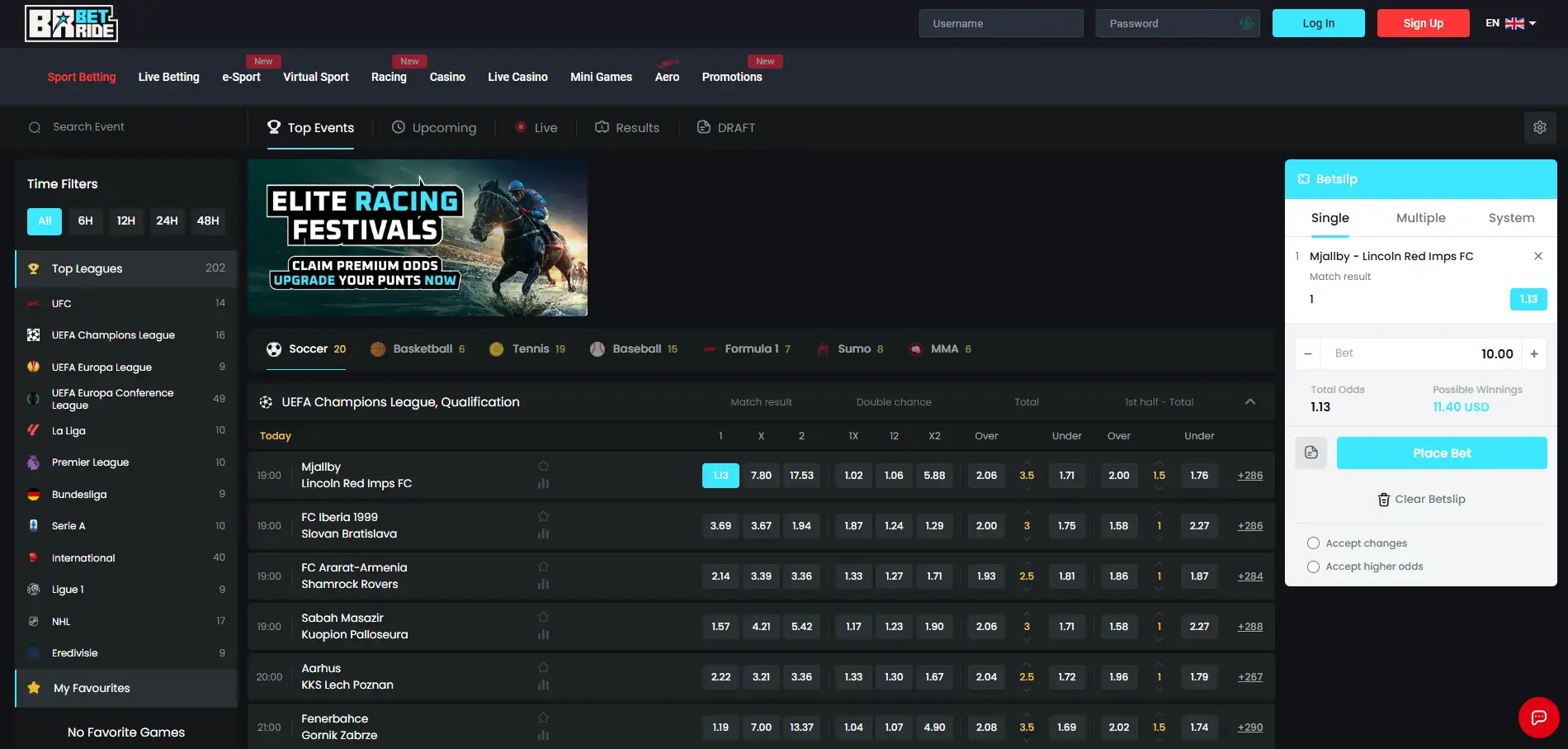
Task: Click the password field visibility icon
Action: pyautogui.click(x=1246, y=23)
